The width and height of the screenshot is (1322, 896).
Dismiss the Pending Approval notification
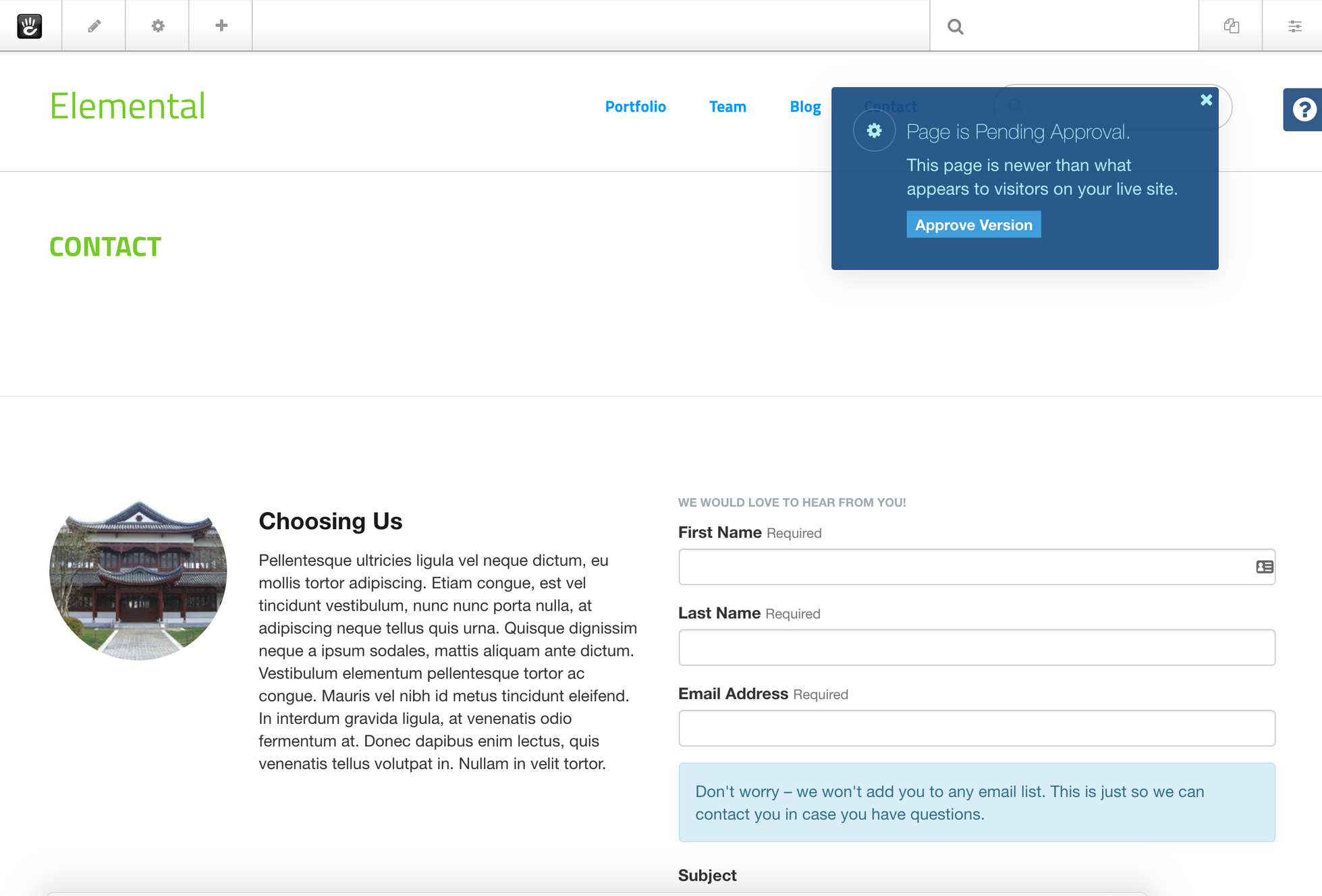(x=1206, y=99)
